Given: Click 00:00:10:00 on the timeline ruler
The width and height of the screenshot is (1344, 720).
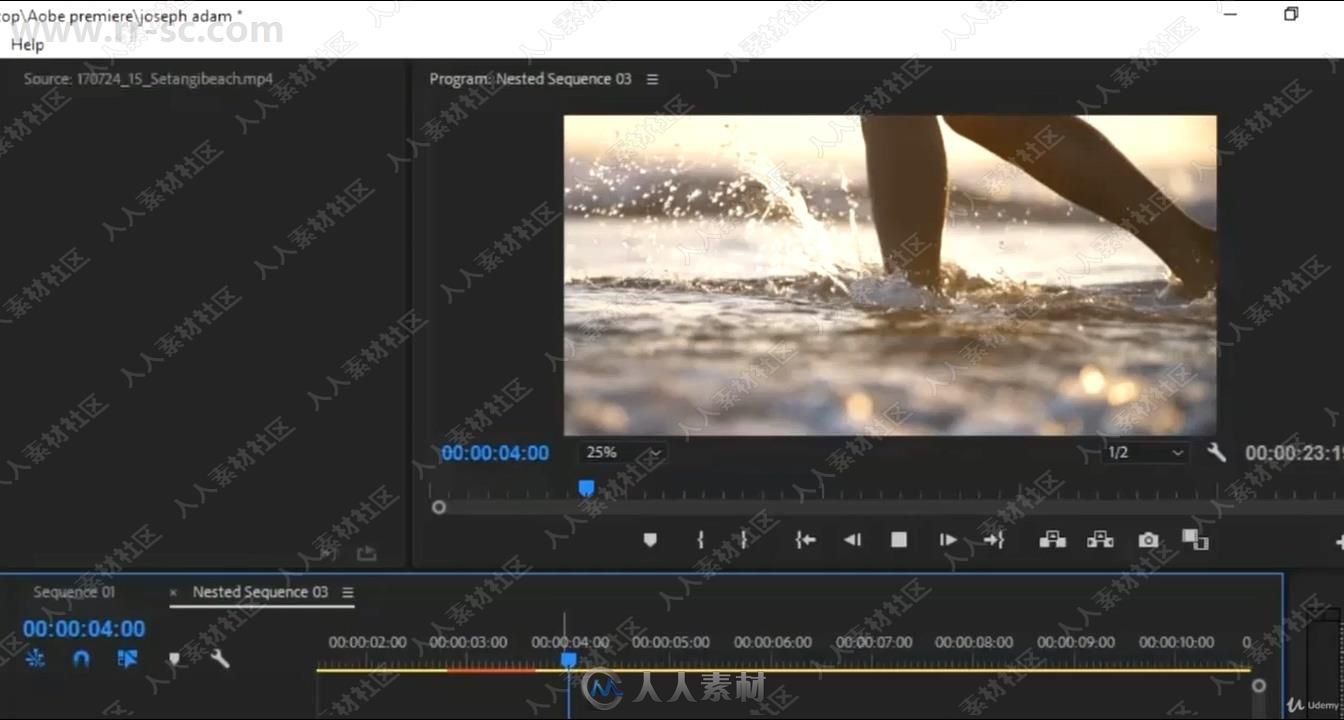Looking at the screenshot, I should click(x=1176, y=642).
